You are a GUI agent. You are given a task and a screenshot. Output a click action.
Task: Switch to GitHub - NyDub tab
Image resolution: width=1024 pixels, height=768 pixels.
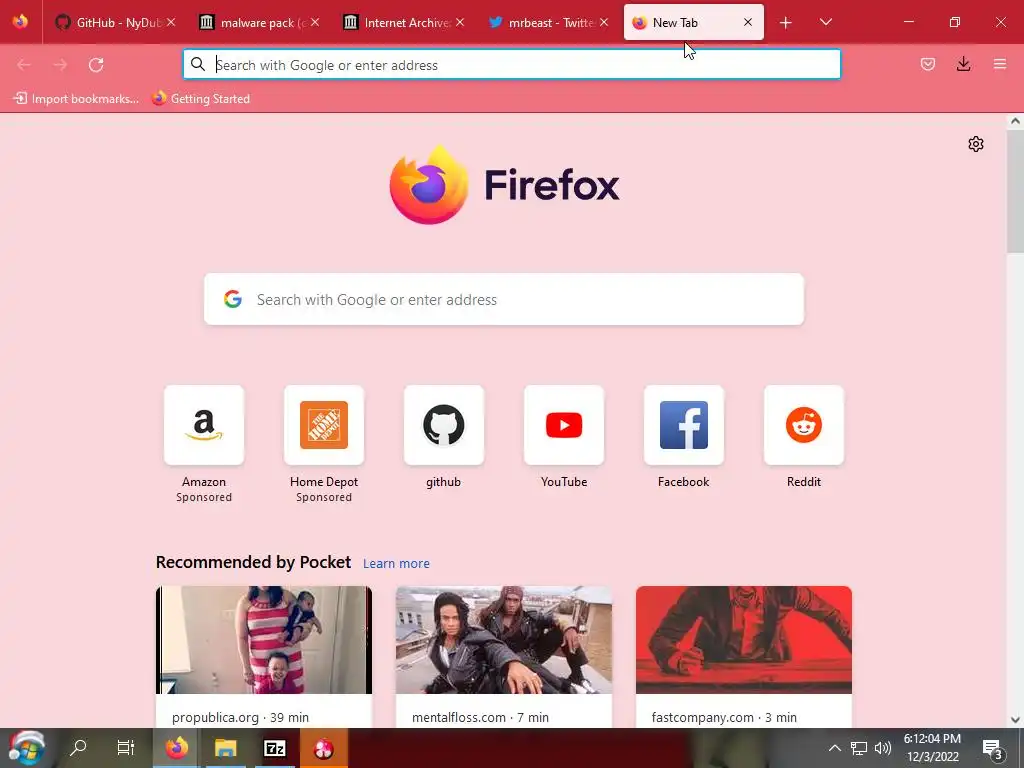(115, 22)
